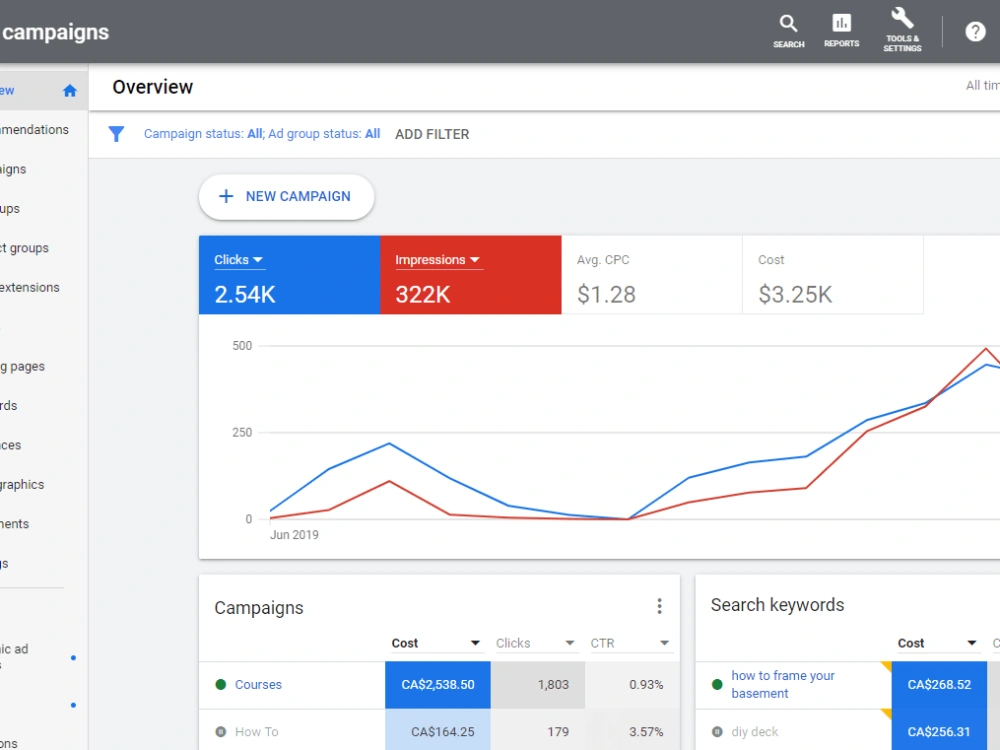
Task: Click the plus icon on New Campaign
Action: tap(226, 196)
